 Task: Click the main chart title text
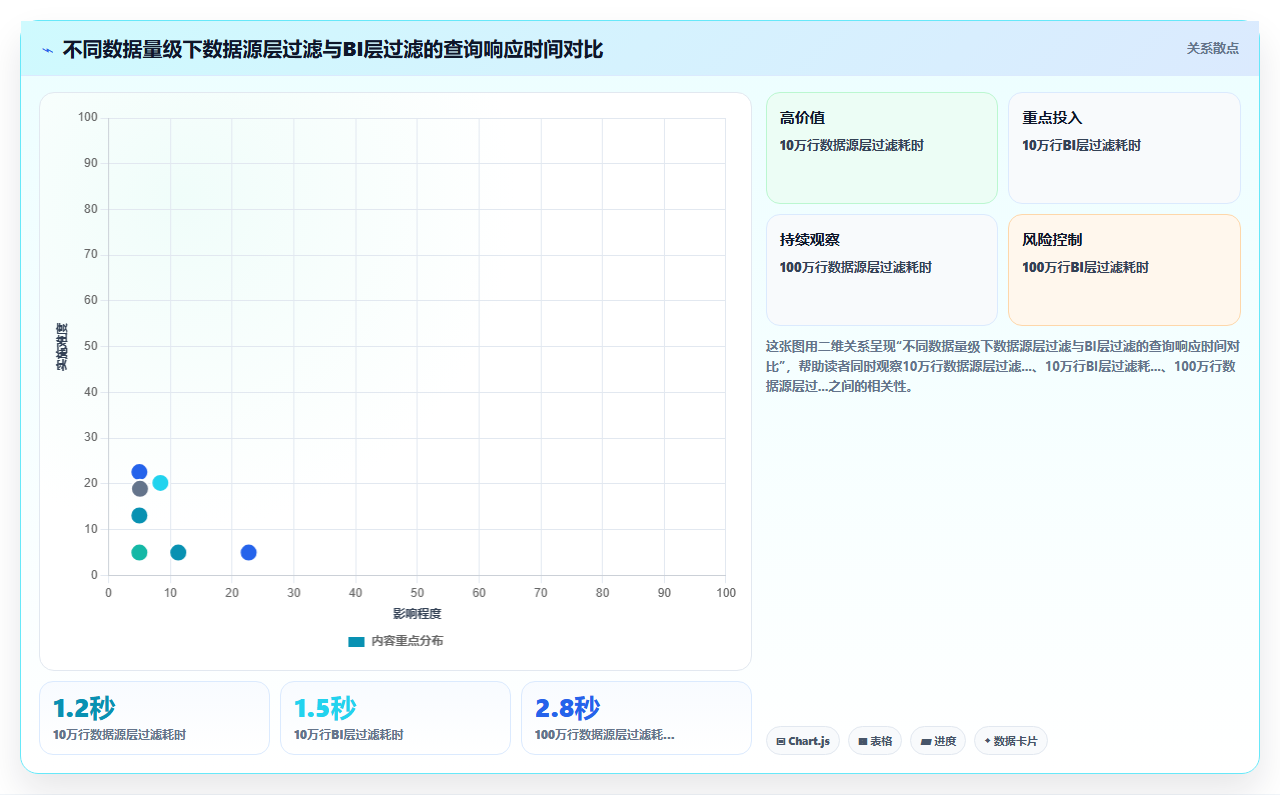pyautogui.click(x=333, y=49)
